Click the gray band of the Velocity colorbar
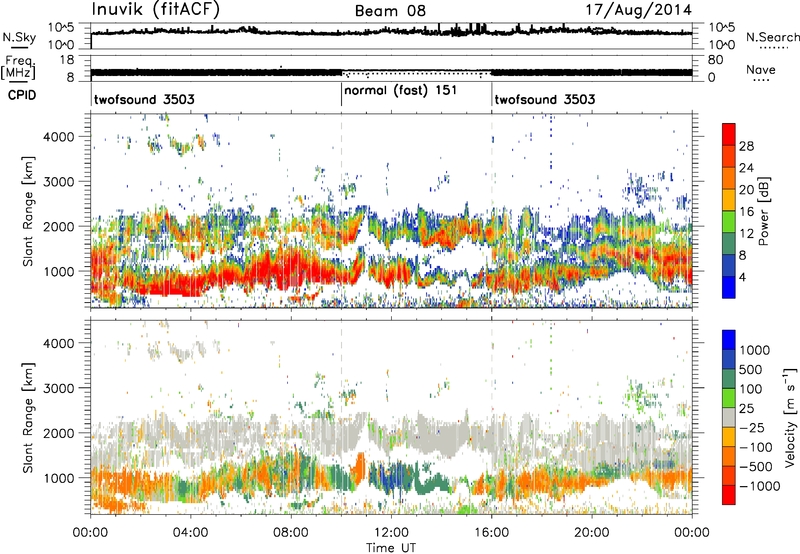 coord(729,417)
